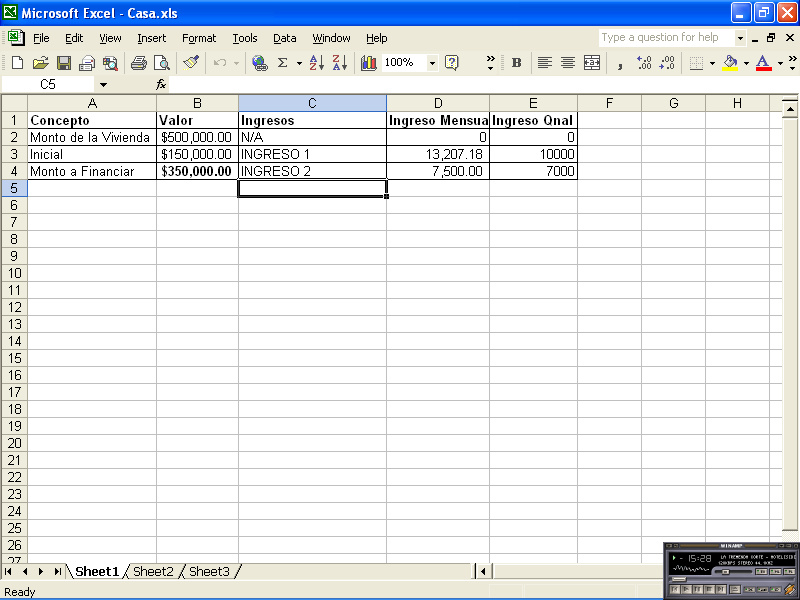The image size is (800, 600).
Task: Launch the Chart Wizard
Action: click(368, 63)
